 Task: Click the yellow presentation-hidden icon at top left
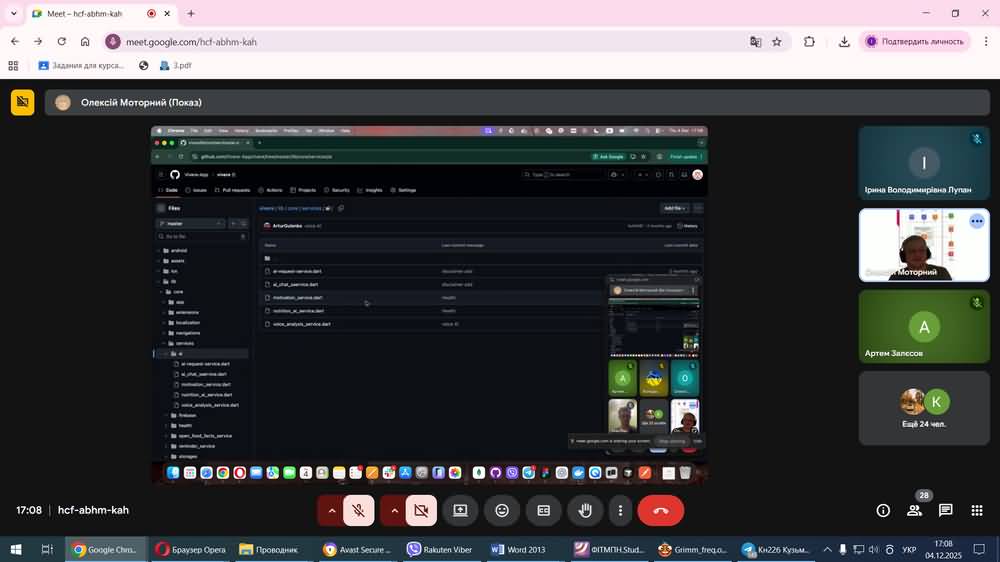pyautogui.click(x=22, y=102)
